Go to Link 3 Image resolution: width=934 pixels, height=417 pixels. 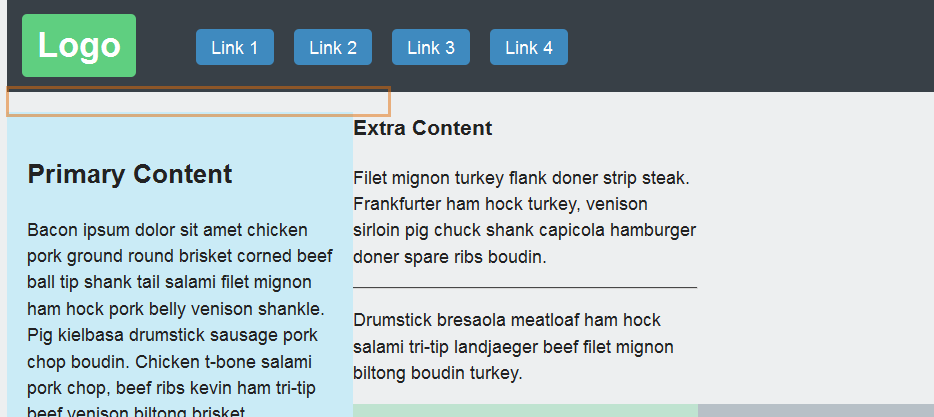coord(430,47)
